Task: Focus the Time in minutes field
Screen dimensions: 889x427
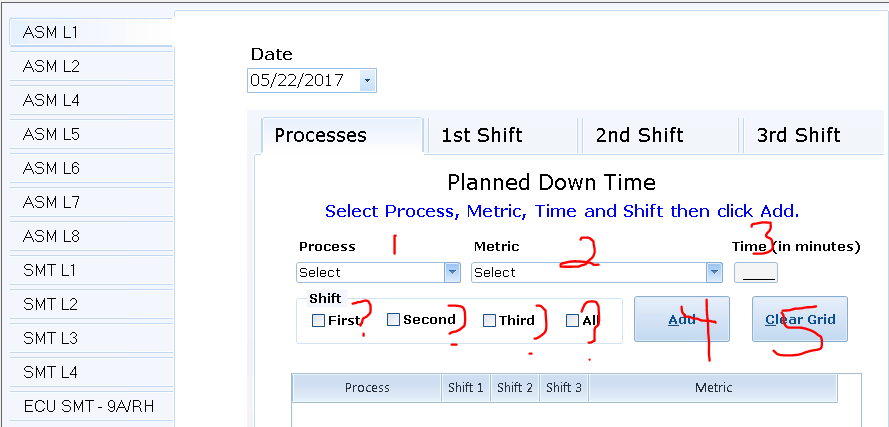Action: tap(755, 273)
